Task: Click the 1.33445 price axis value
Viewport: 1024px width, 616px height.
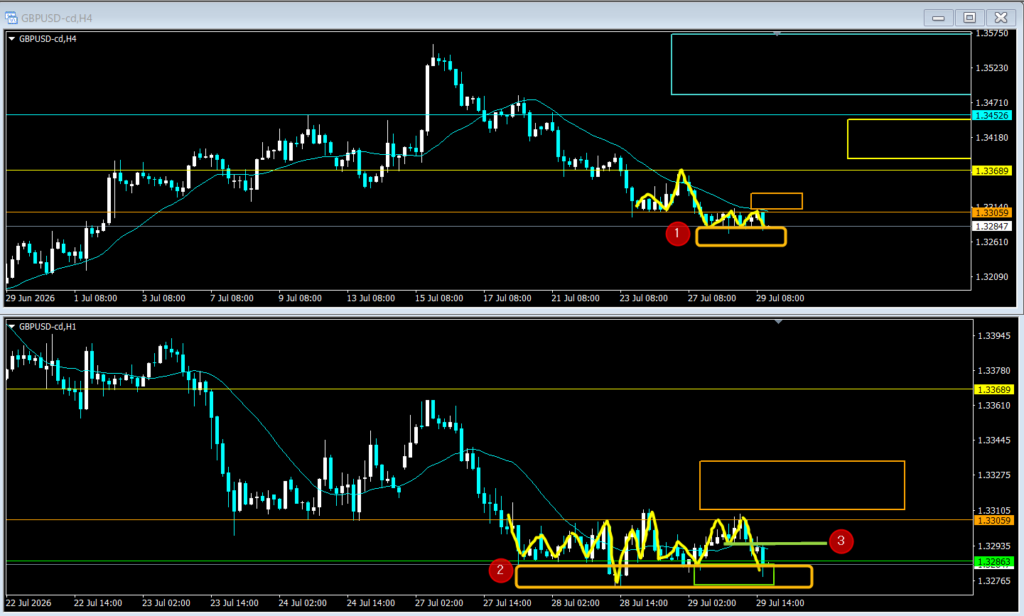Action: pos(994,440)
